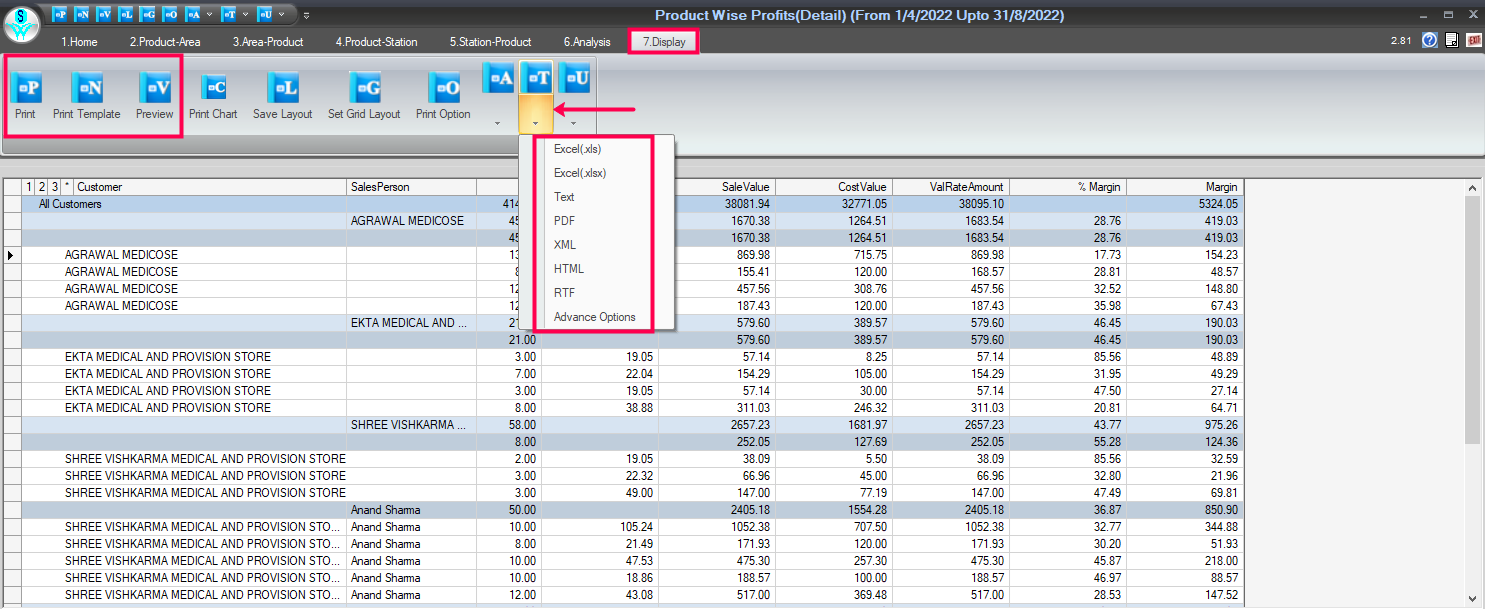Click the CostValue column header

[x=833, y=187]
